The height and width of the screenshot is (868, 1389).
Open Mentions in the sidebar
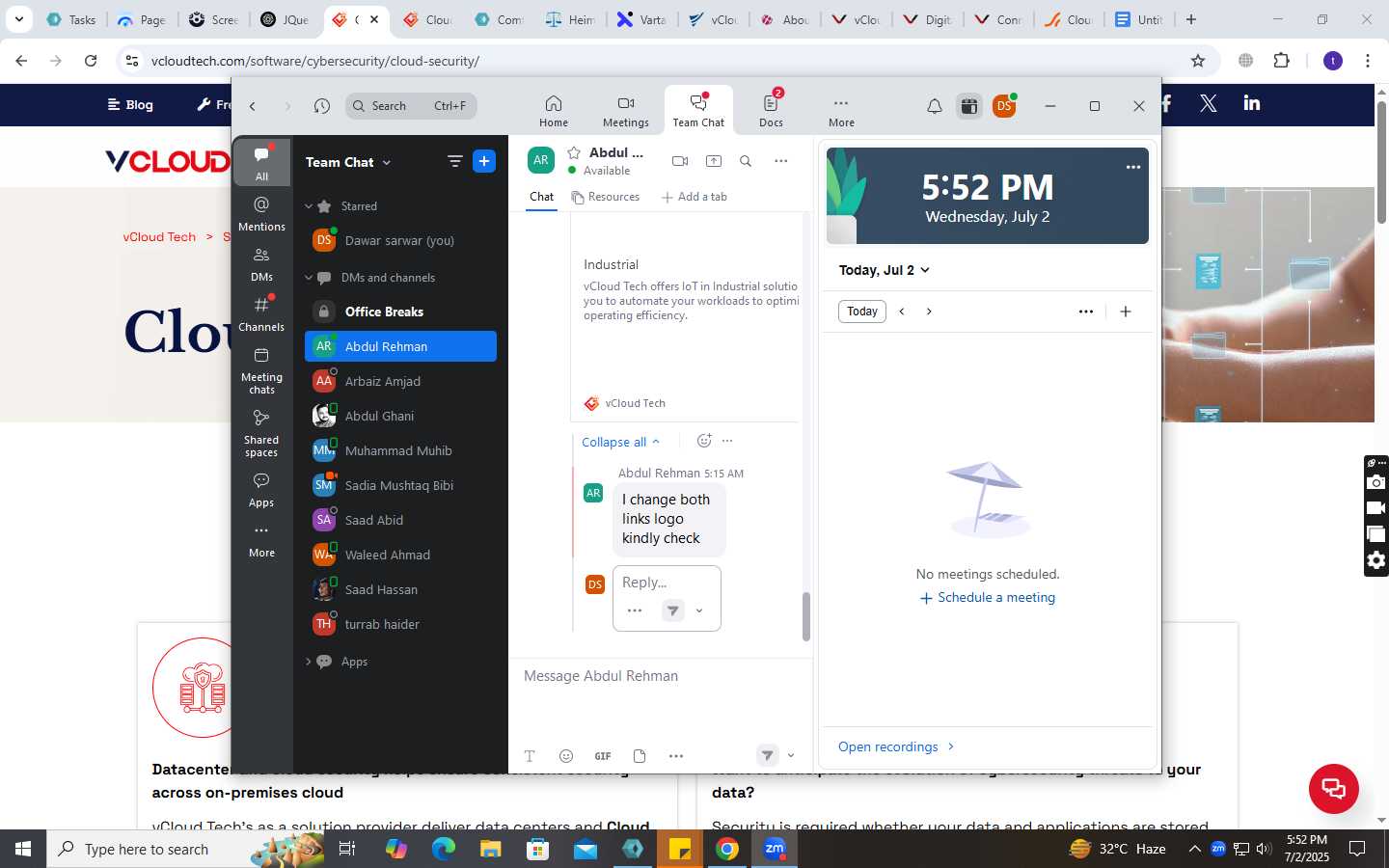coord(261,214)
